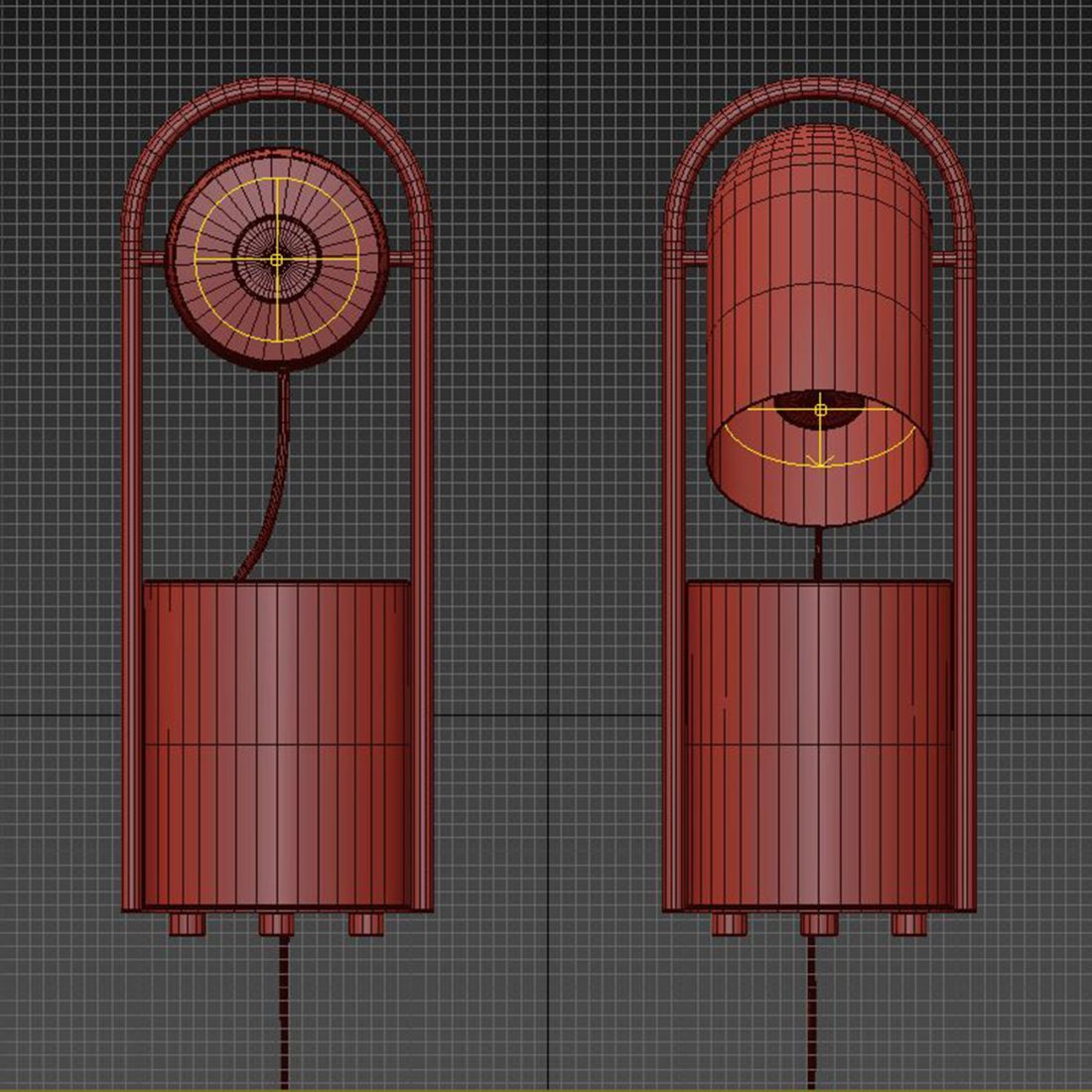Screen dimensions: 1092x1092
Task: Select the power cord hanging below right lamp
Action: tap(811, 1014)
